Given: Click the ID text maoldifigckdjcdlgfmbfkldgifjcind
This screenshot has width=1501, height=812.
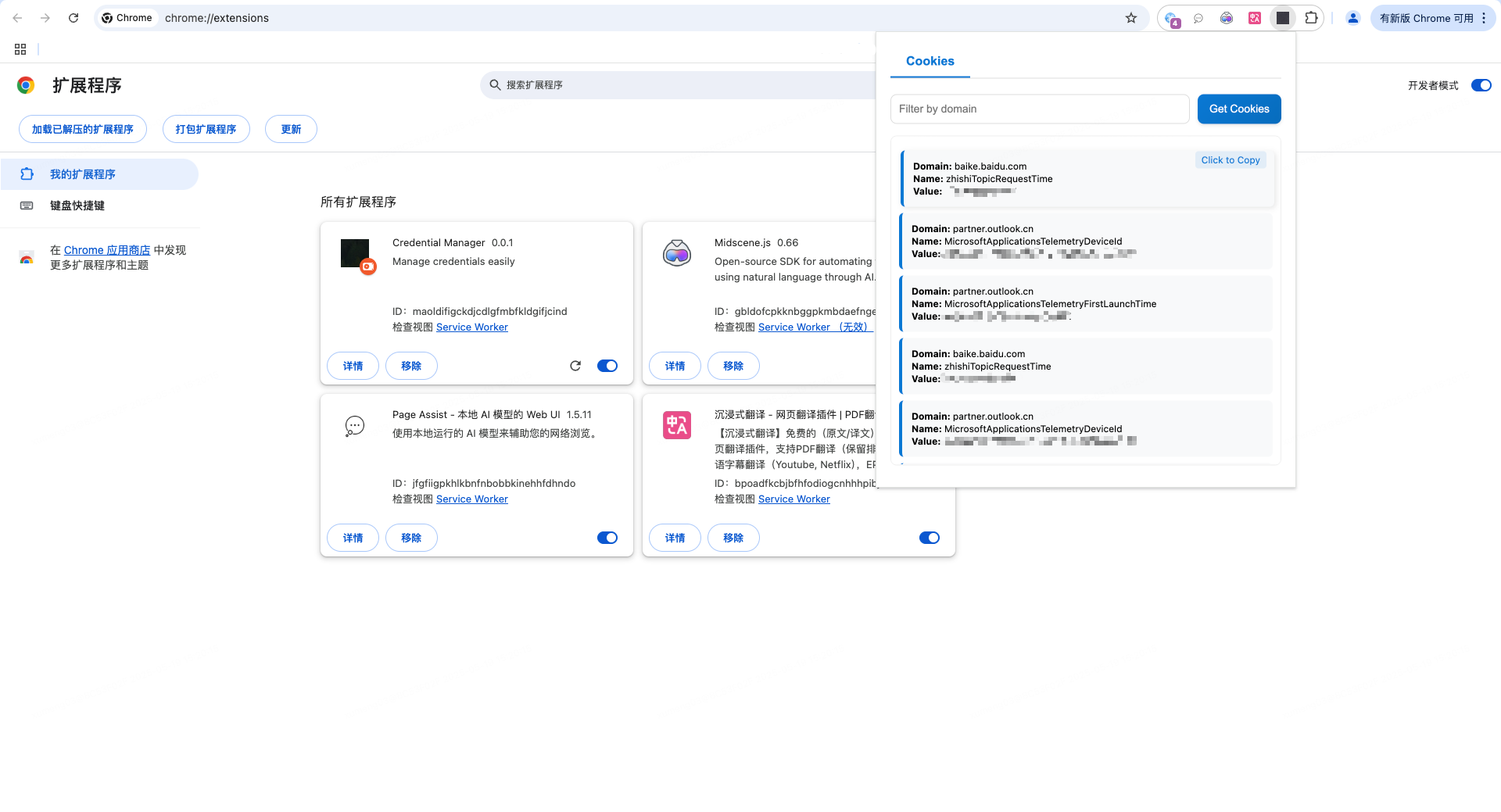Looking at the screenshot, I should (x=490, y=312).
